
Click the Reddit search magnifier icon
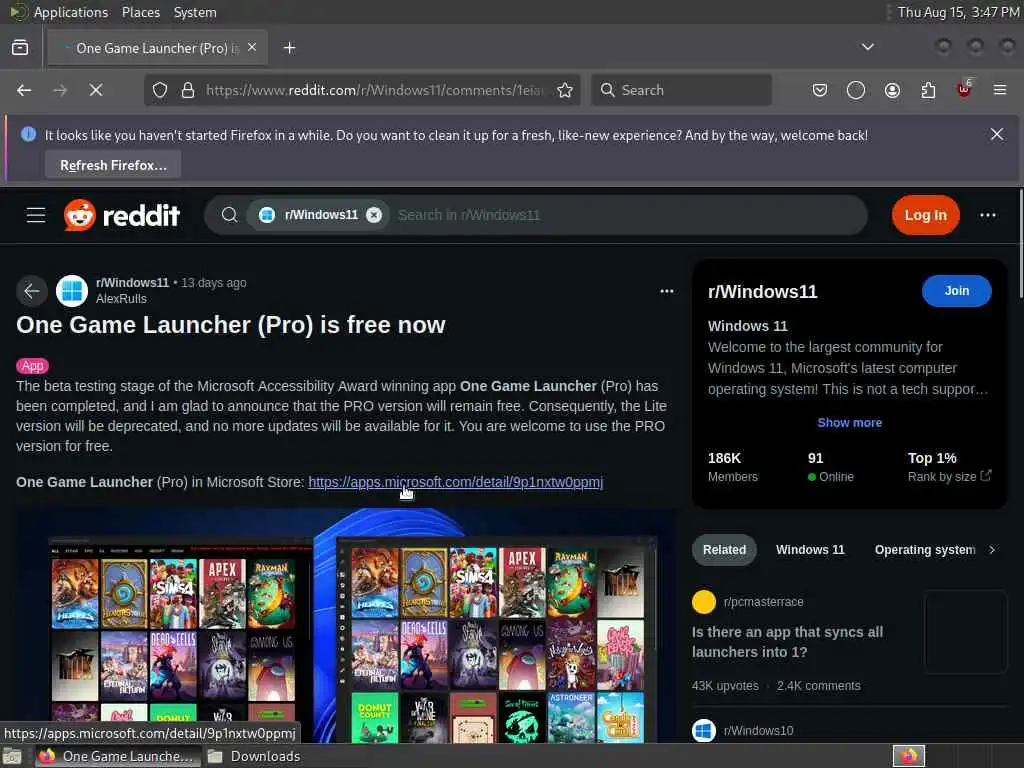[229, 215]
